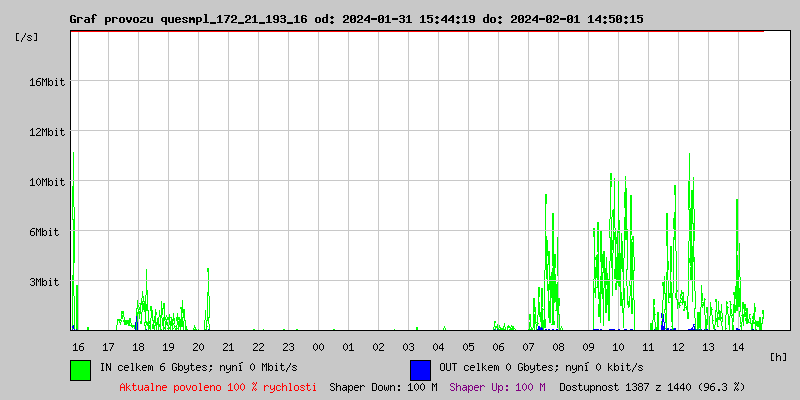Click hour 12 on the time axis
Viewport: 800px width, 400px height.
coord(678,347)
